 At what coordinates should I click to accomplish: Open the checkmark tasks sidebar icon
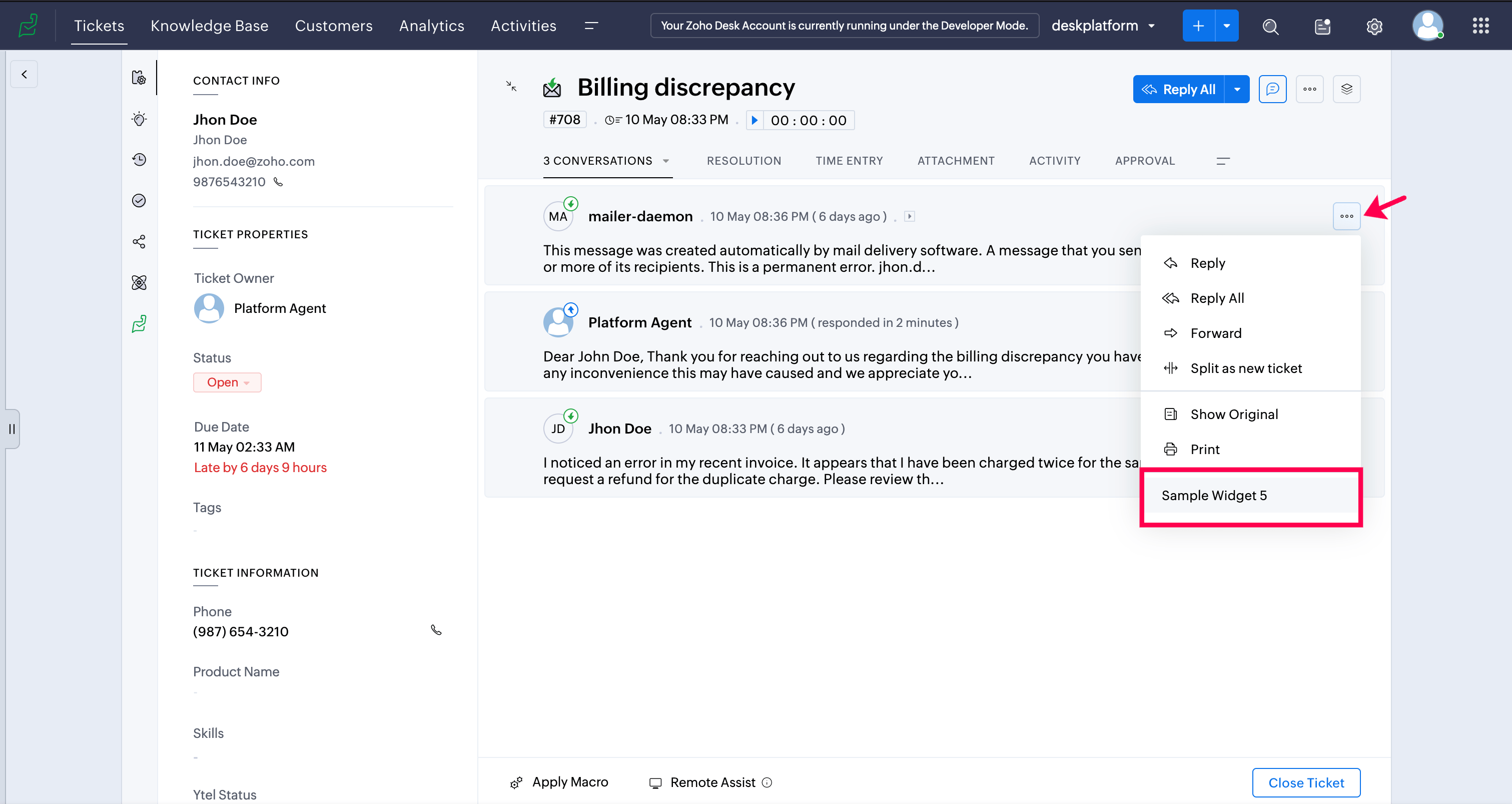coord(139,201)
